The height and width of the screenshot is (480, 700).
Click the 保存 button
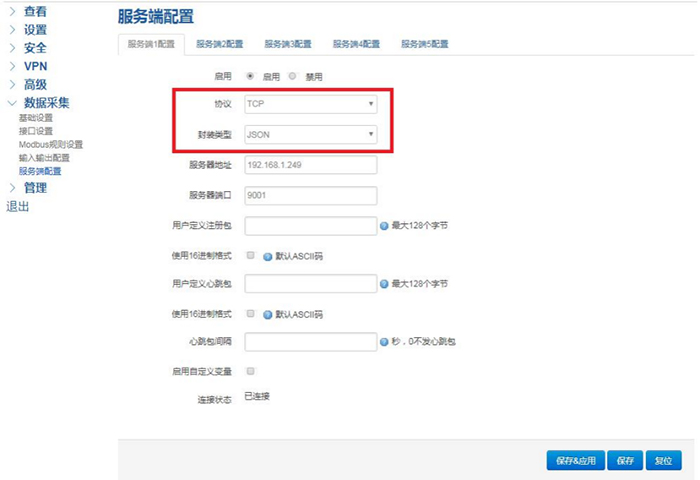625,460
